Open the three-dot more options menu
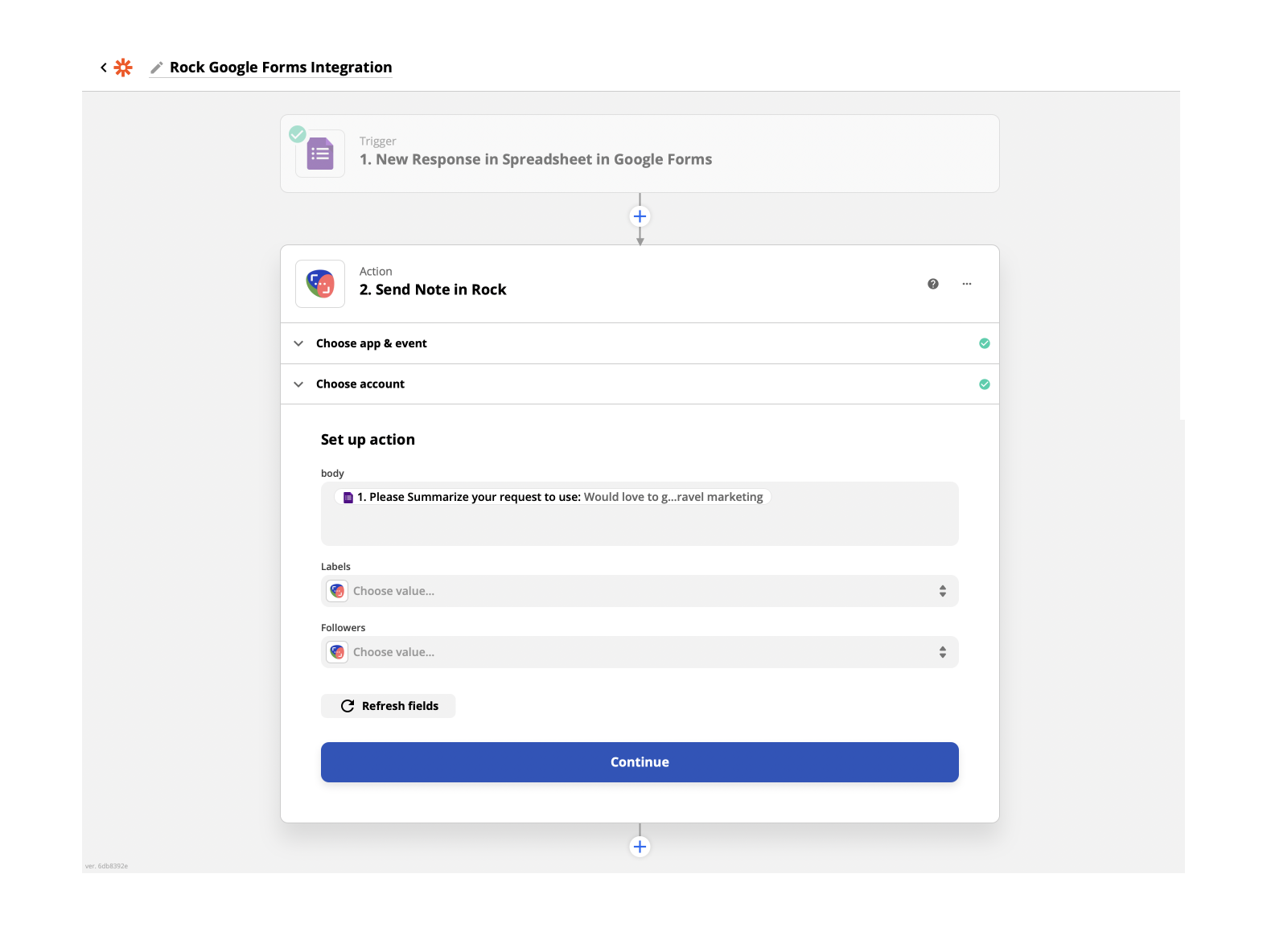Image resolution: width=1263 pixels, height=952 pixels. (967, 284)
